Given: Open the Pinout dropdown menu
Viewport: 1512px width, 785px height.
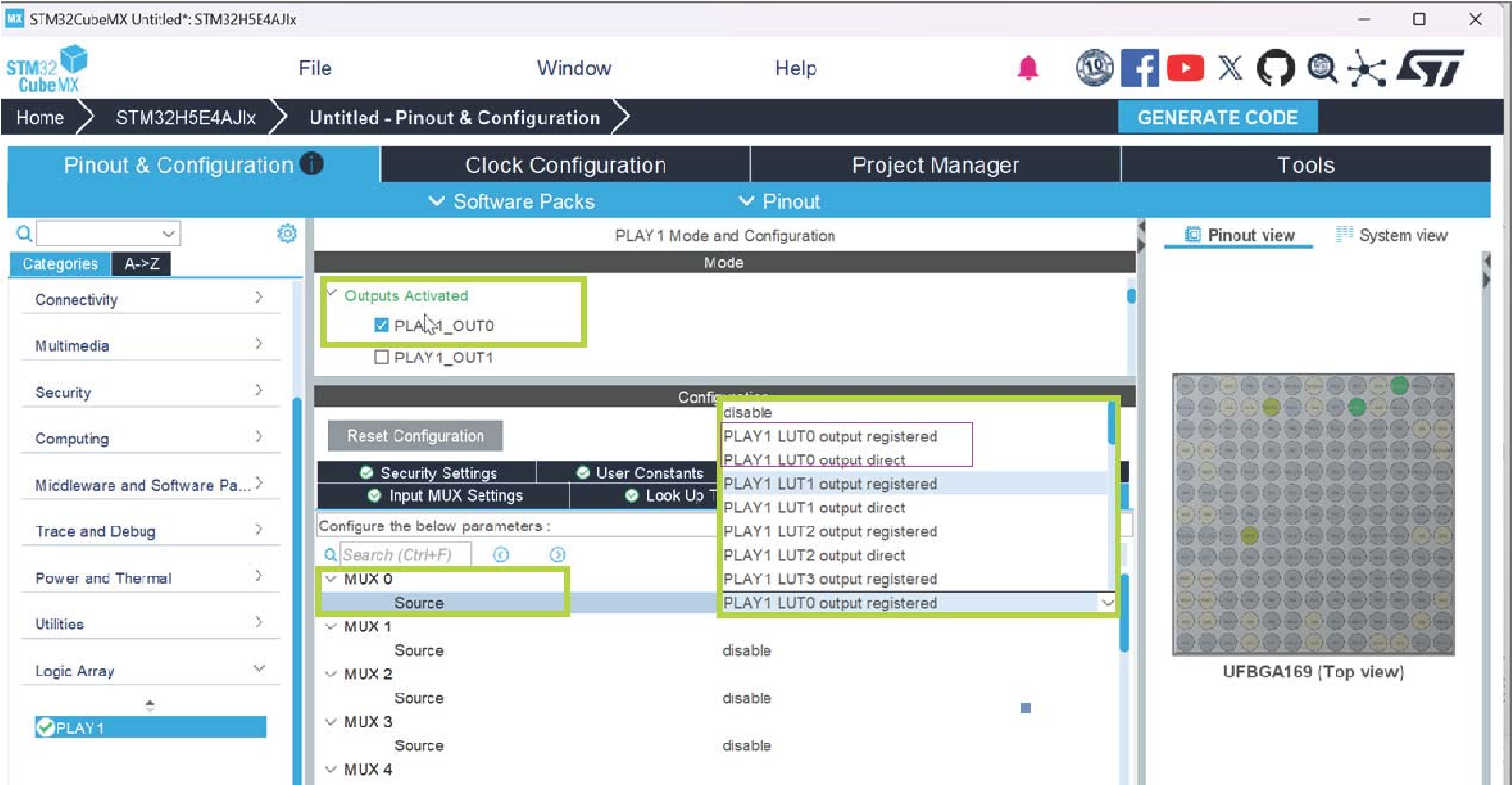Looking at the screenshot, I should pos(780,201).
